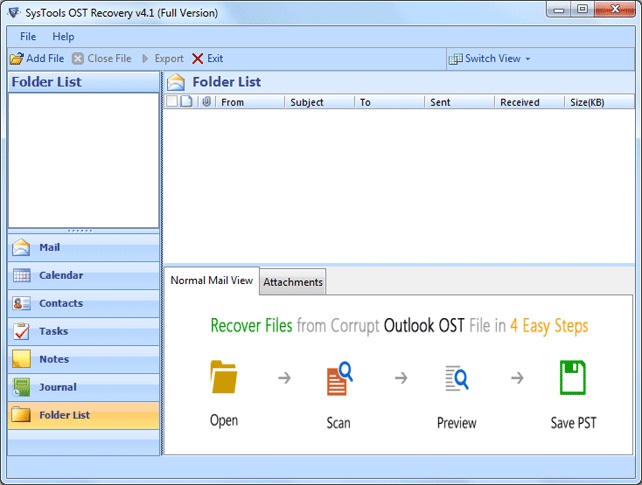Sort by the Subject column
Image resolution: width=642 pixels, height=485 pixels.
pyautogui.click(x=319, y=102)
